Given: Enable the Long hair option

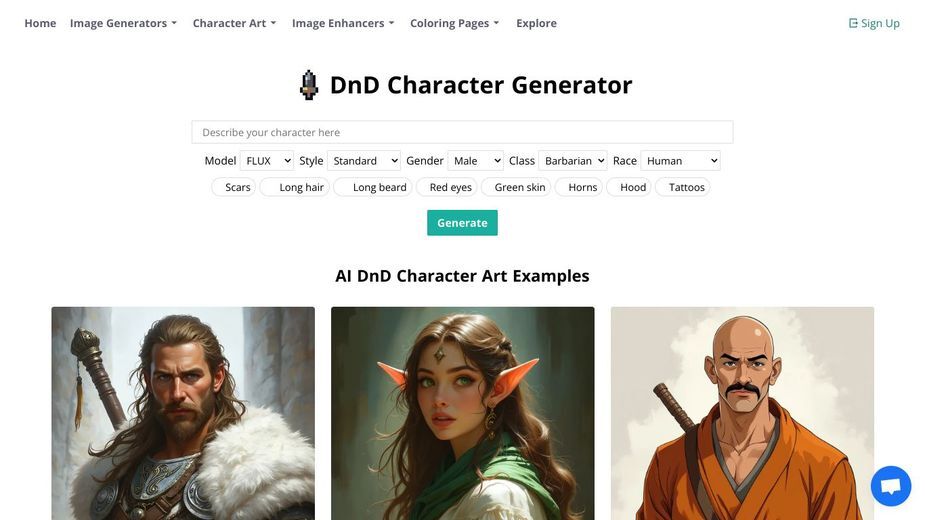Looking at the screenshot, I should 294,187.
